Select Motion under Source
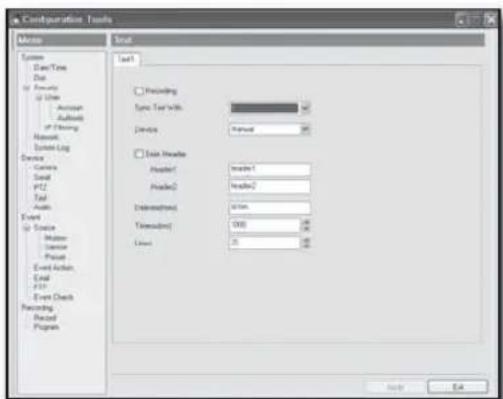Image resolution: width=503 pixels, height=399 pixels. click(x=56, y=238)
